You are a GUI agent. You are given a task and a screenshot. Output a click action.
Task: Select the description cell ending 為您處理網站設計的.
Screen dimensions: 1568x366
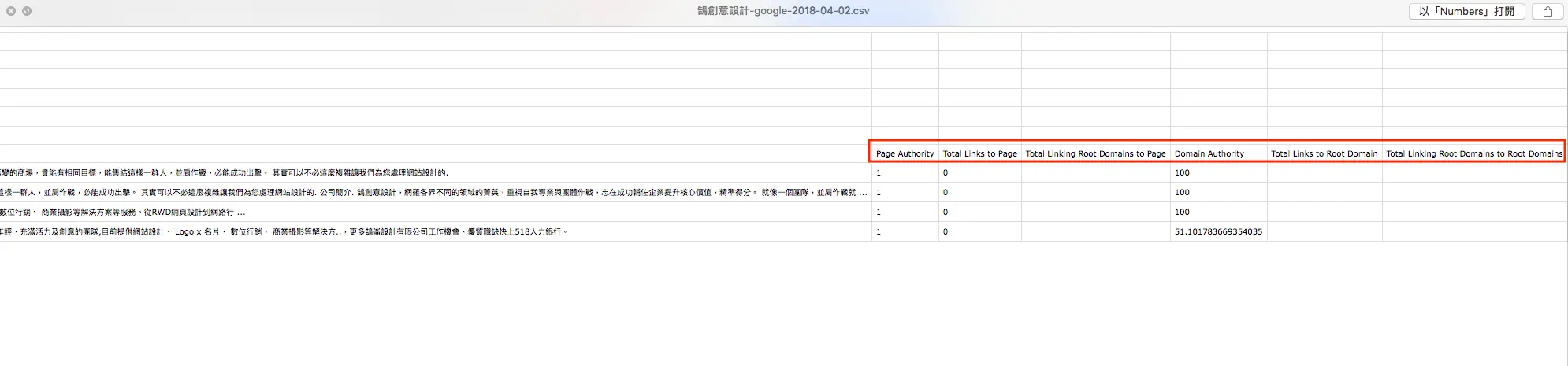coord(436,172)
